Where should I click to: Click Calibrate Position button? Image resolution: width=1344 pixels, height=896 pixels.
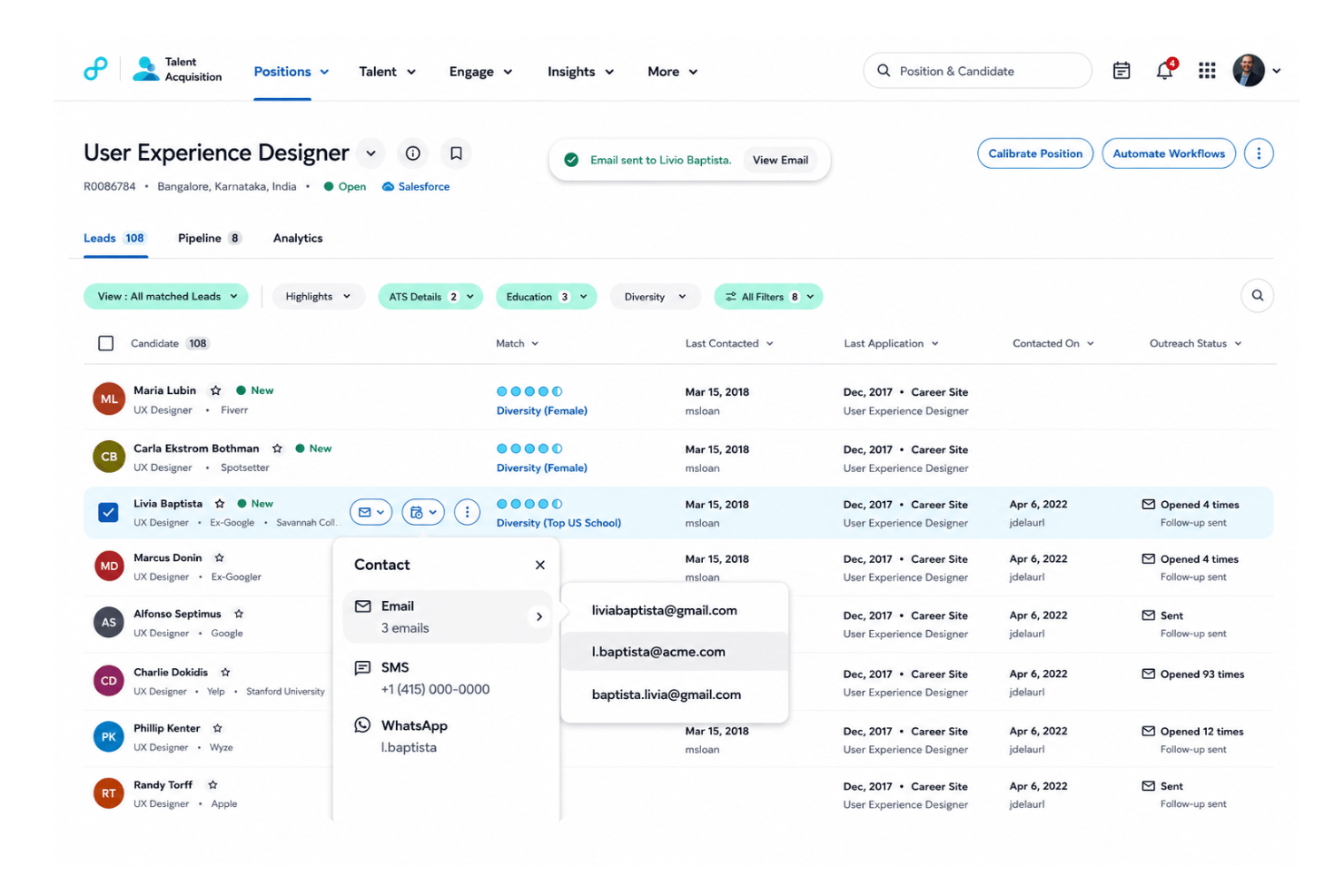point(1035,153)
